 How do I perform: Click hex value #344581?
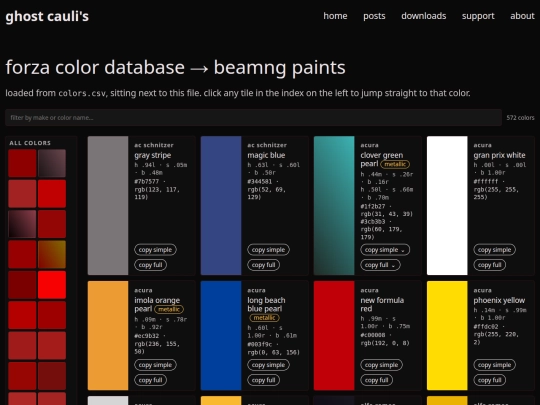point(260,181)
